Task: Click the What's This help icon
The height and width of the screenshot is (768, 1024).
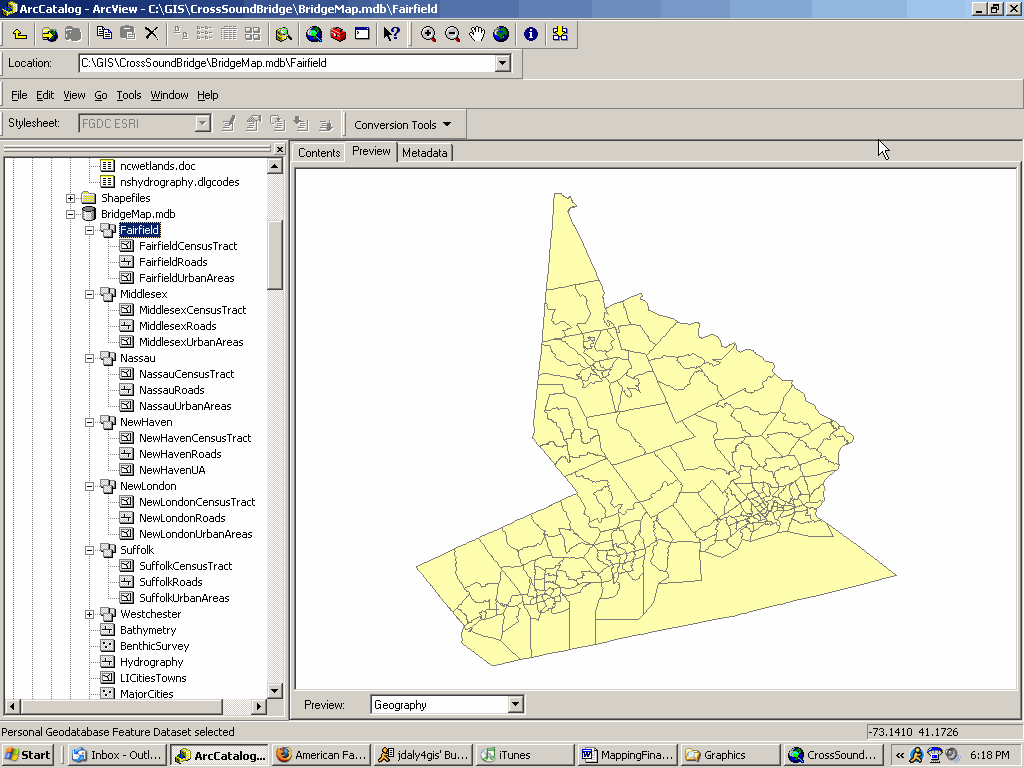Action: click(x=391, y=34)
